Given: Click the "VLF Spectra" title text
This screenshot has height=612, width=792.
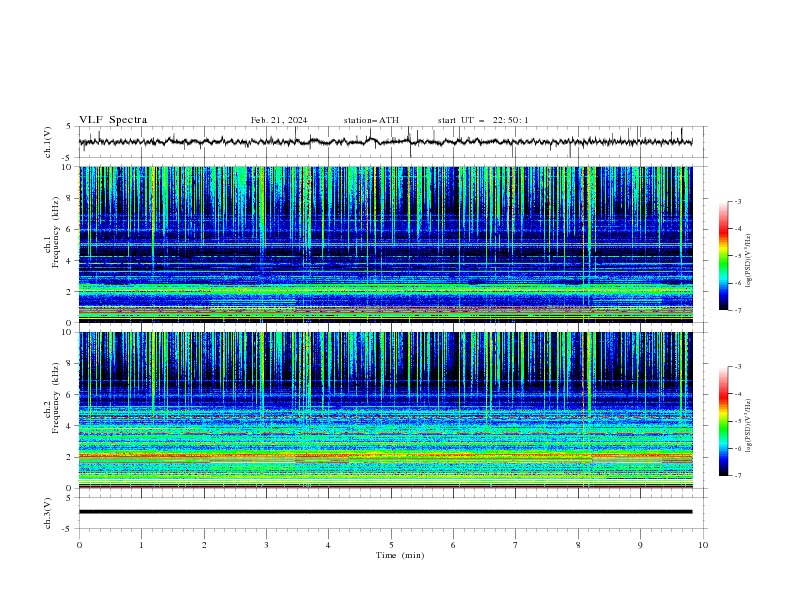Looking at the screenshot, I should coord(113,120).
